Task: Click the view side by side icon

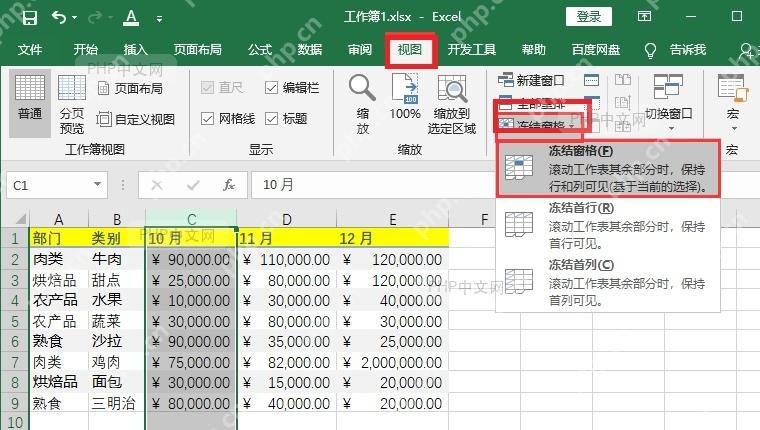Action: pyautogui.click(x=623, y=80)
